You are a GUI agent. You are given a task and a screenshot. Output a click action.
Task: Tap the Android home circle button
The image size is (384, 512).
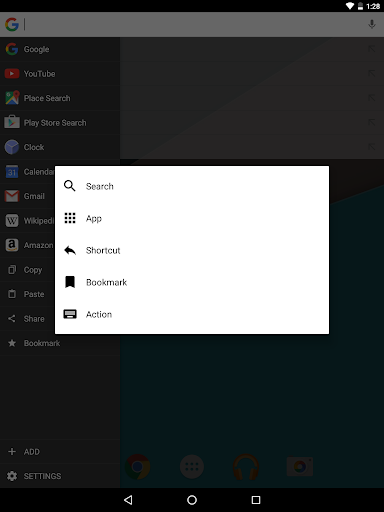pyautogui.click(x=192, y=500)
